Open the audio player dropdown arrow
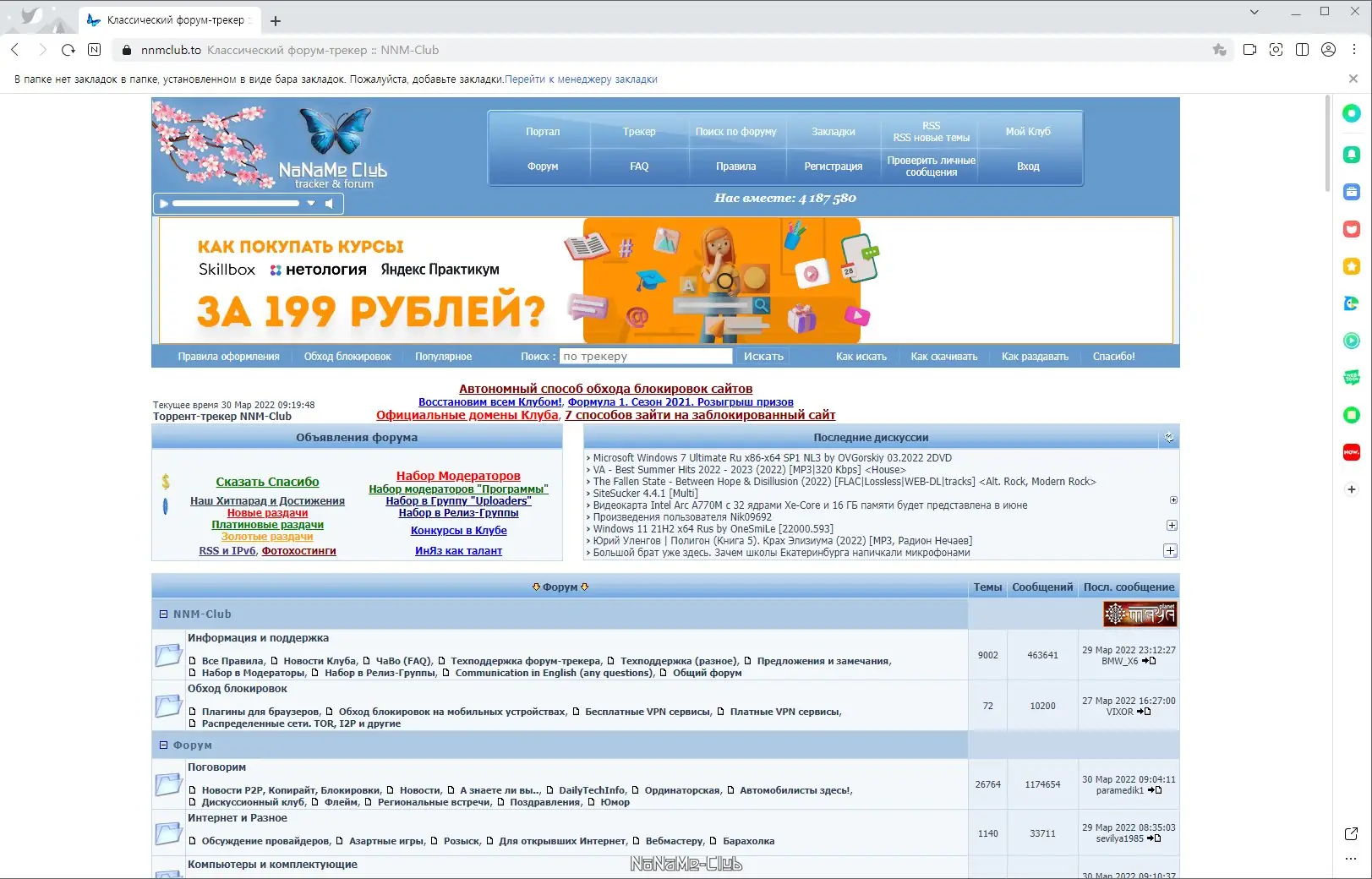The width and height of the screenshot is (1372, 879). (311, 204)
